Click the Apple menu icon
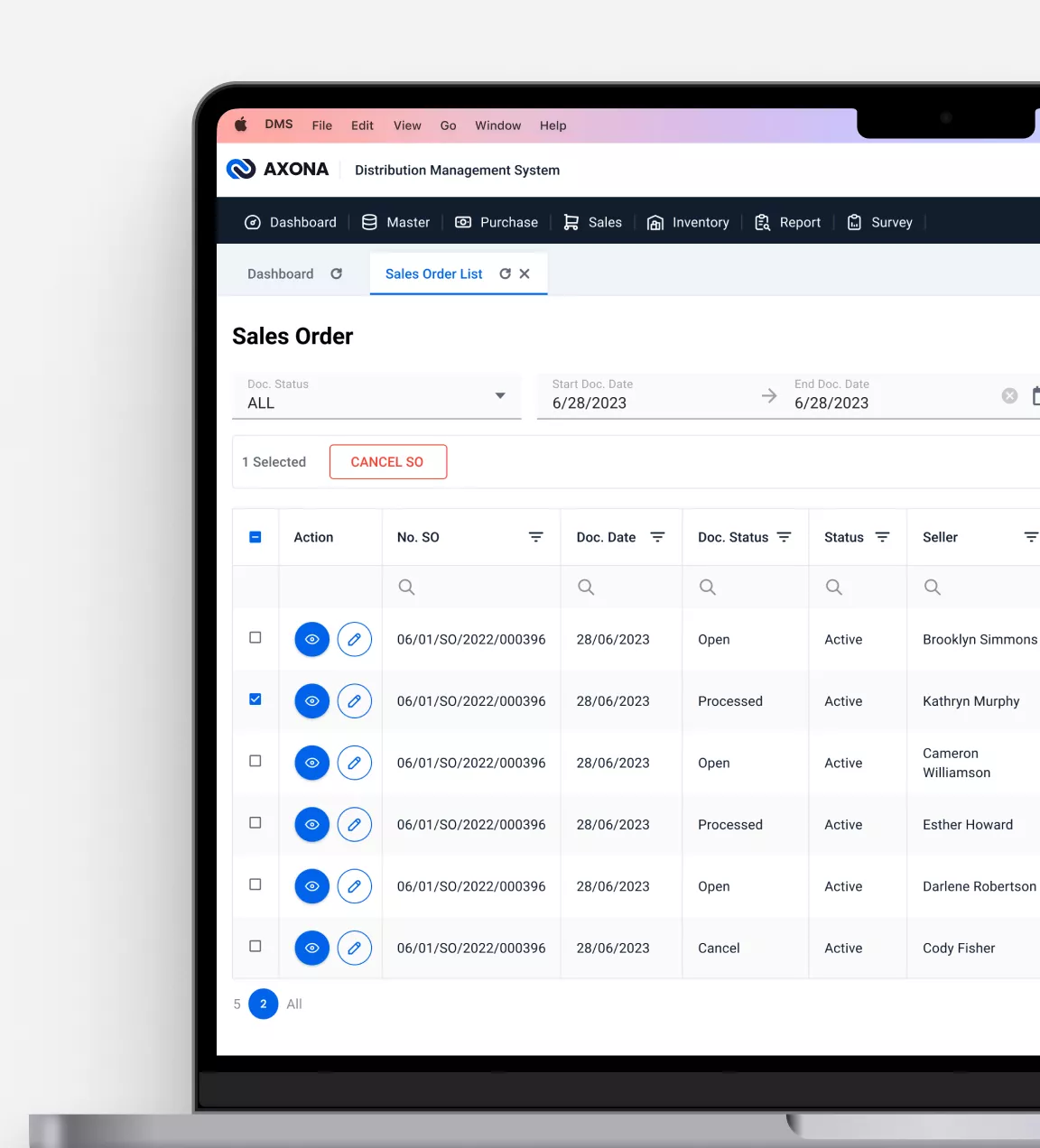Viewport: 1040px width, 1148px height. (x=241, y=125)
